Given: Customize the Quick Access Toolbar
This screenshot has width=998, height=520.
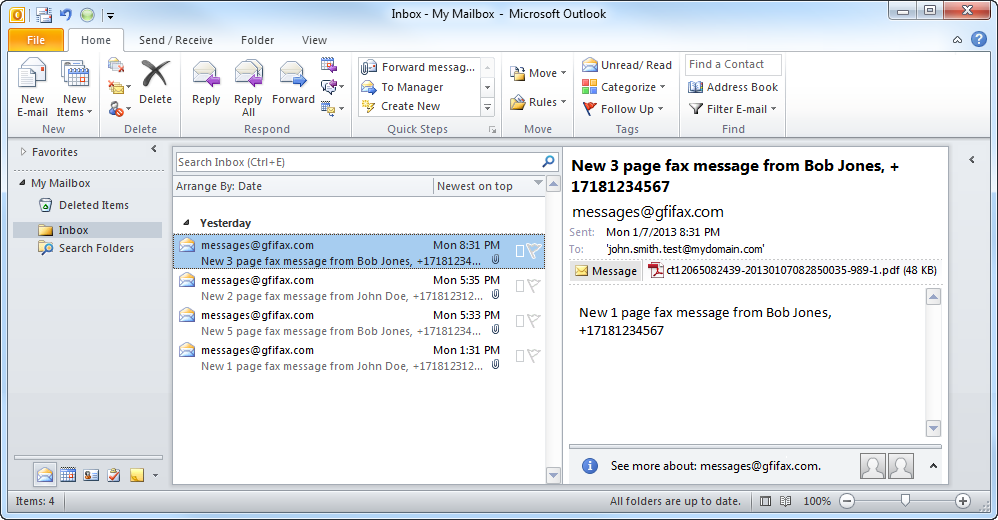Looking at the screenshot, I should 110,15.
